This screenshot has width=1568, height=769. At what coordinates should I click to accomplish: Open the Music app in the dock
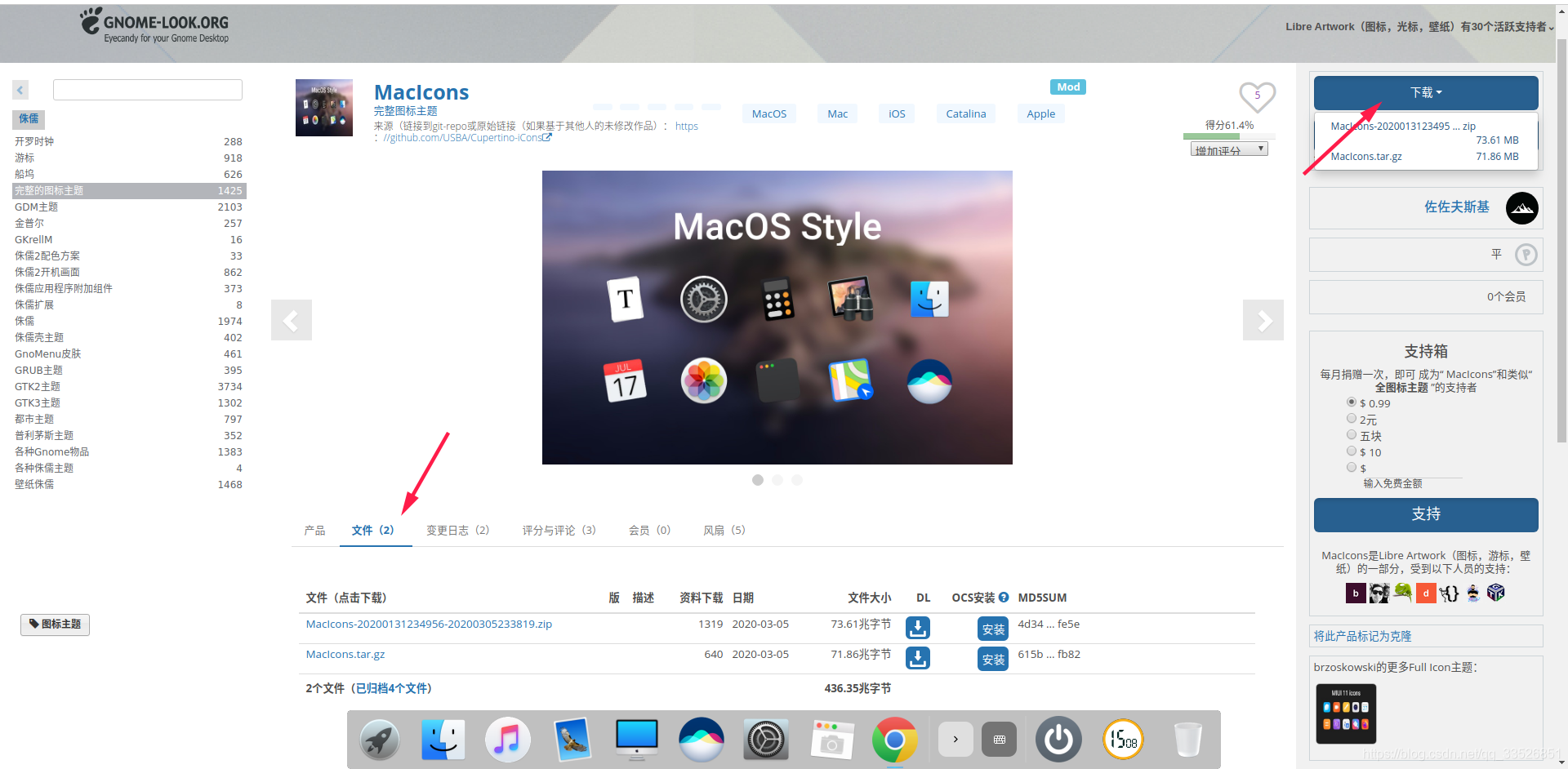507,740
